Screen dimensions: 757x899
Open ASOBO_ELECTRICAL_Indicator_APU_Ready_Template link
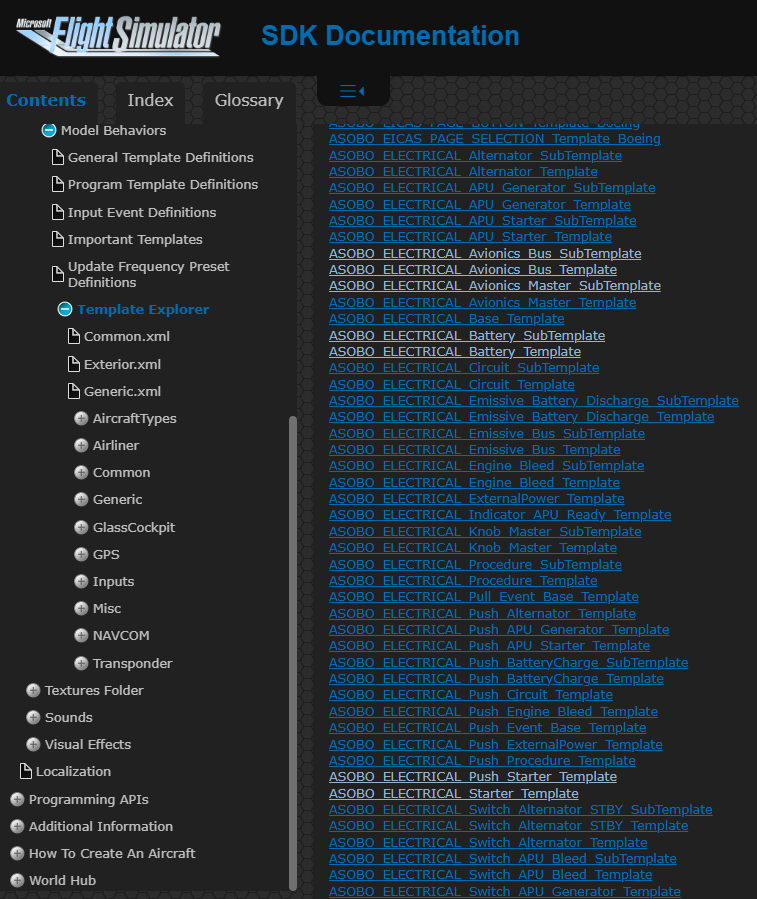point(500,514)
